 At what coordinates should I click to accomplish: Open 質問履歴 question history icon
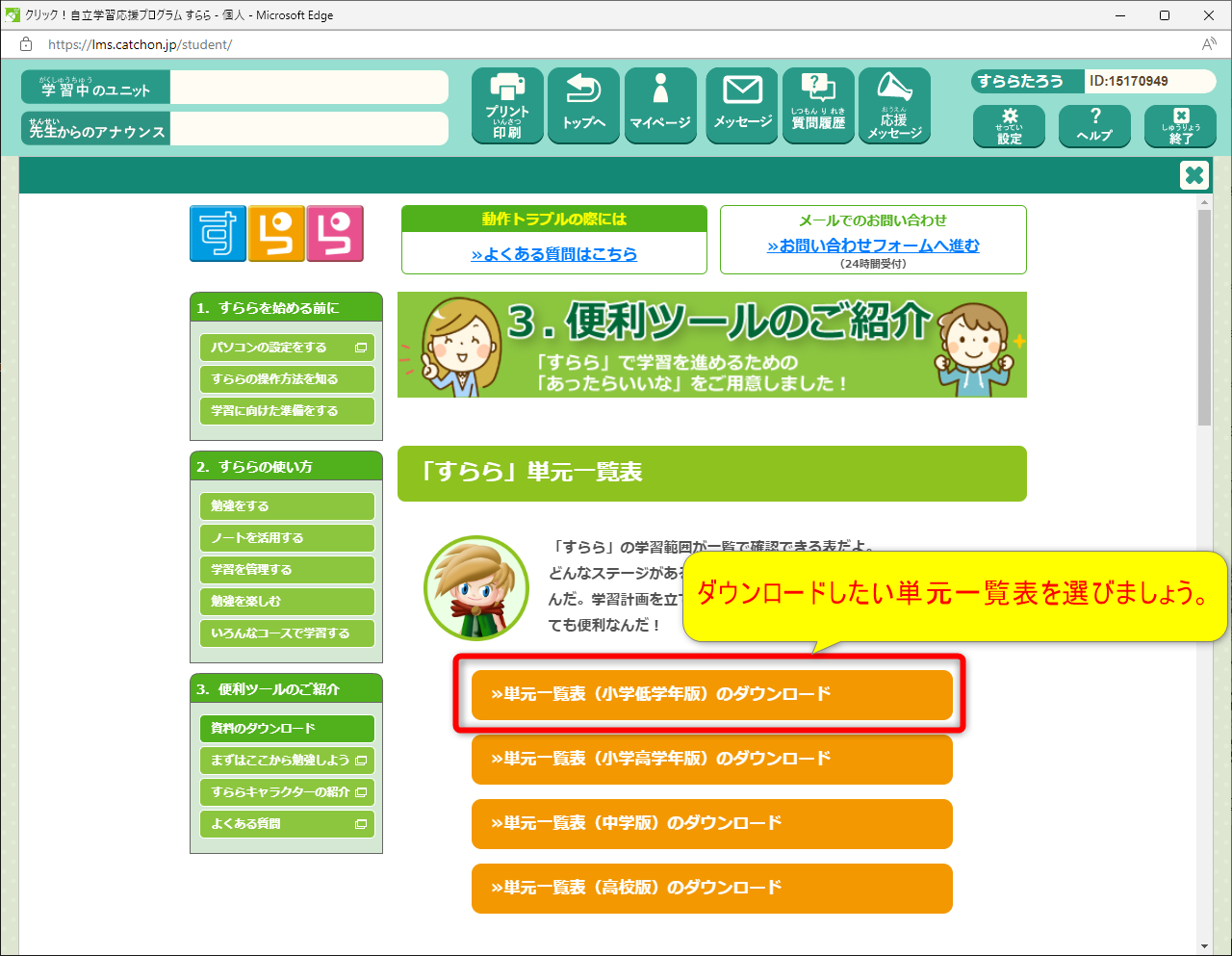818,106
